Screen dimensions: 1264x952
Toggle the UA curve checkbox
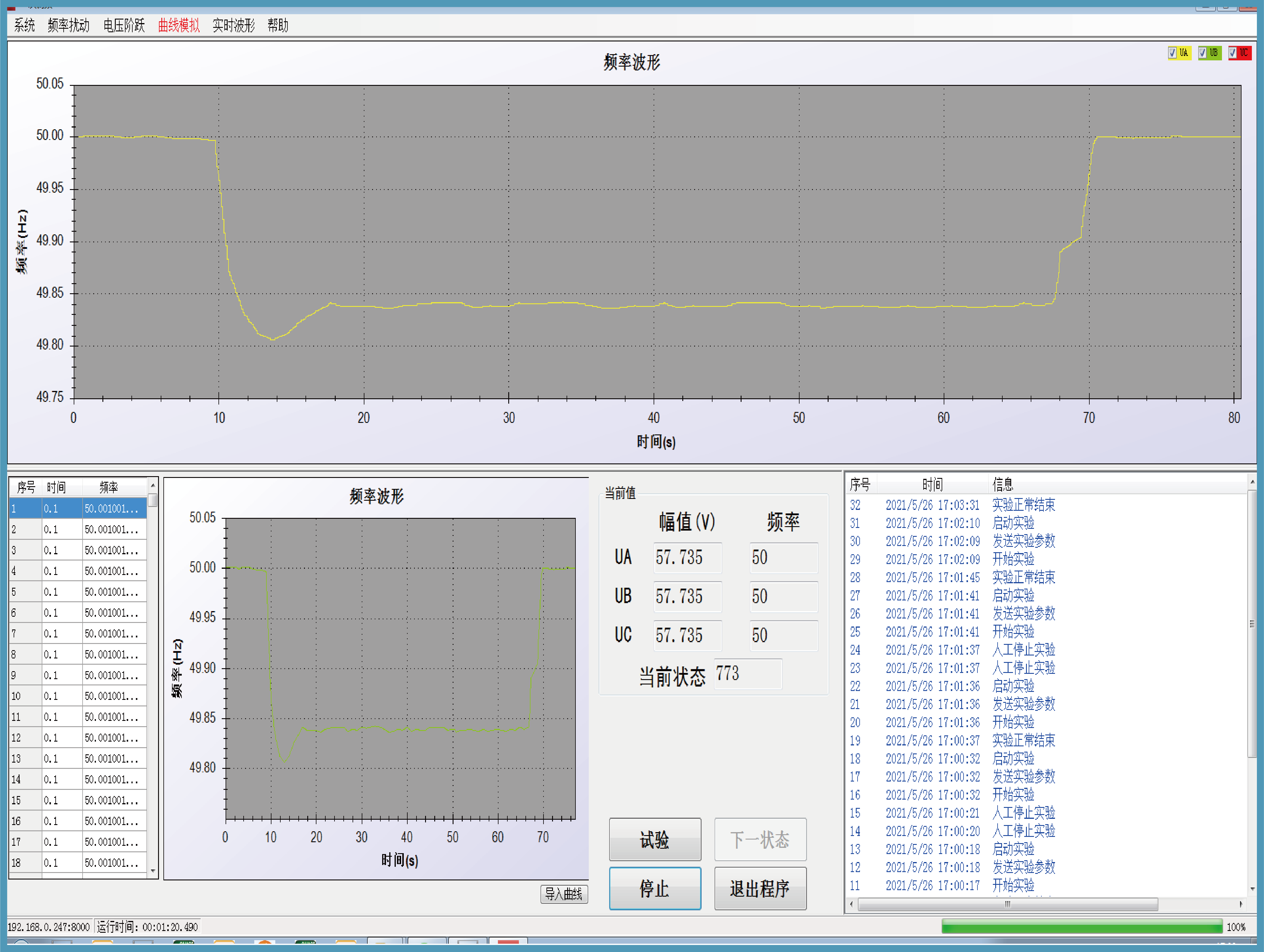(1172, 53)
